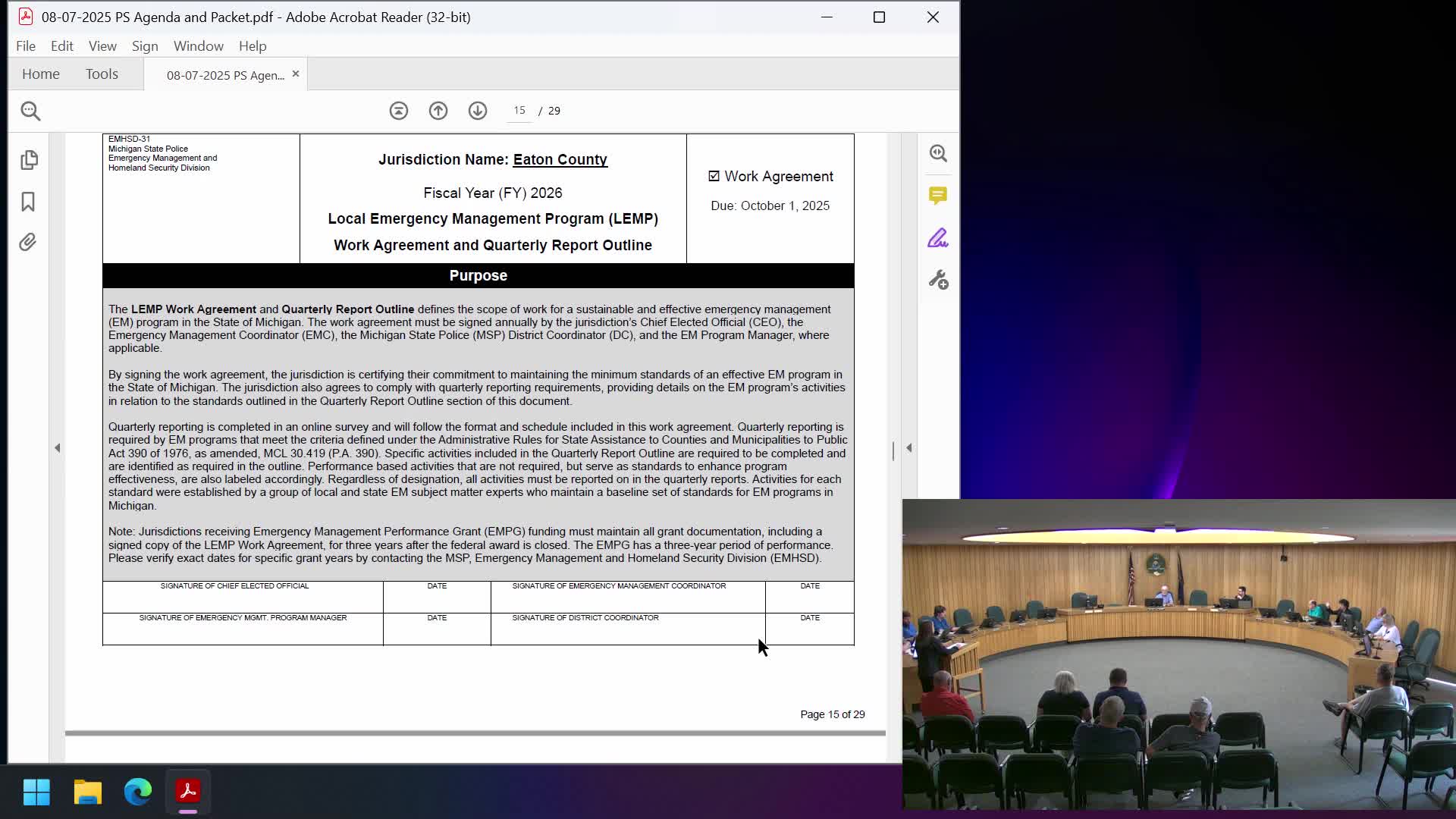
Task: Toggle the Work Agreement checkbox
Action: (x=714, y=176)
